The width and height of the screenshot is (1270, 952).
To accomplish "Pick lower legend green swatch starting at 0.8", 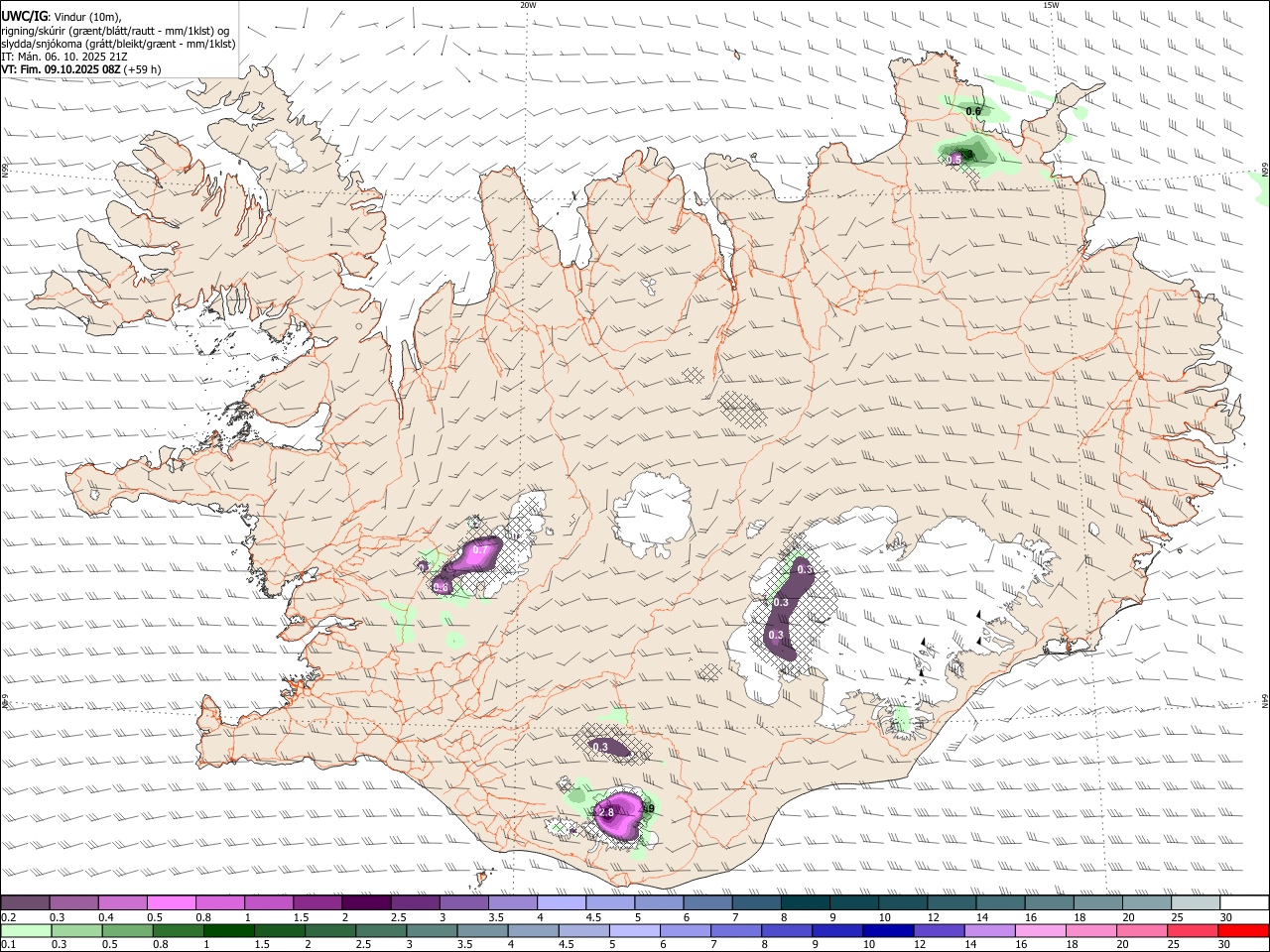I will (x=178, y=930).
